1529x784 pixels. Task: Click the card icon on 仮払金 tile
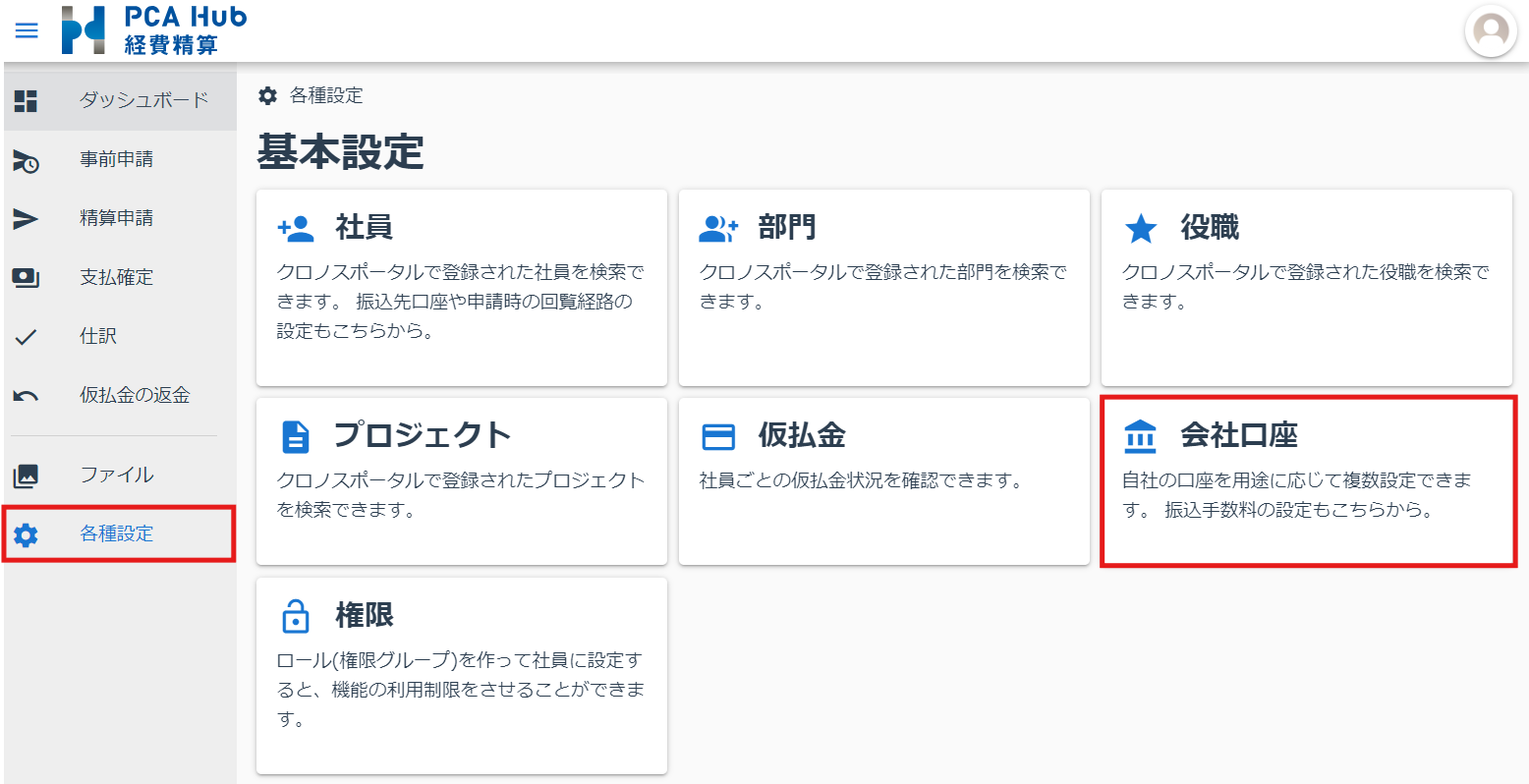coord(718,436)
